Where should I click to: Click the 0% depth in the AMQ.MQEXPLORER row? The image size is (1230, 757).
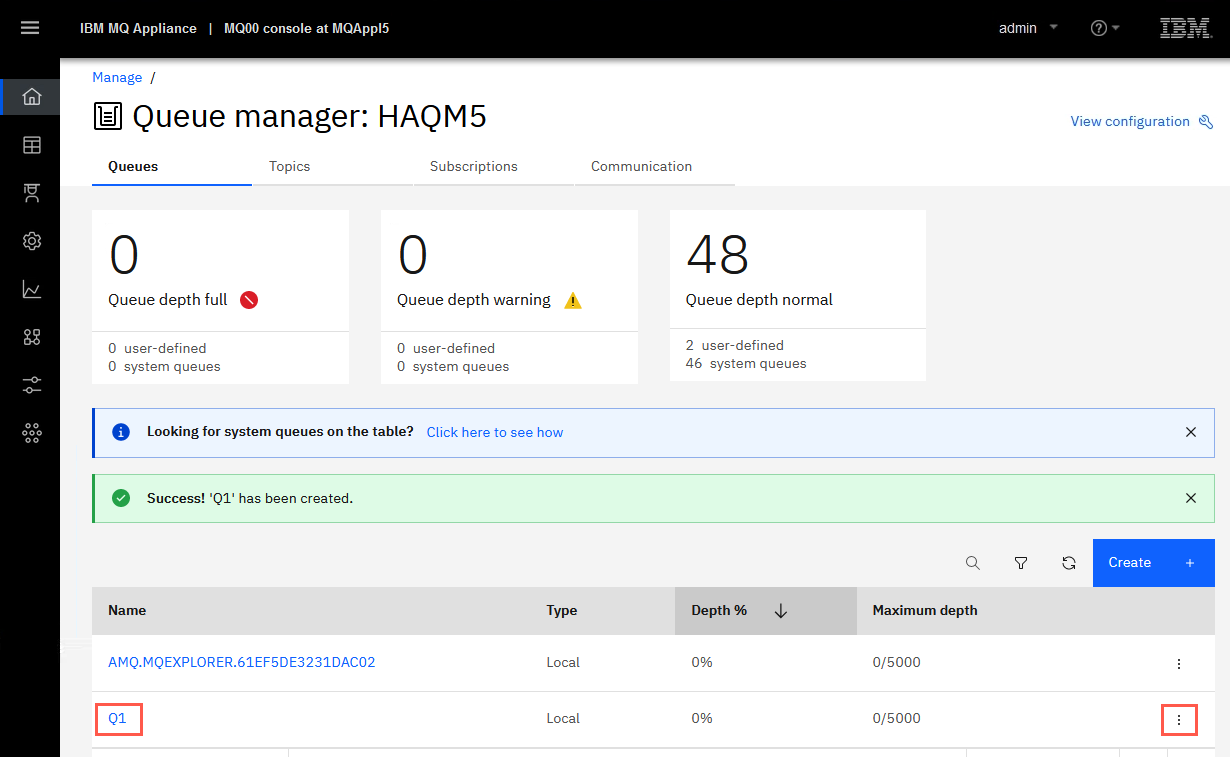pyautogui.click(x=702, y=662)
